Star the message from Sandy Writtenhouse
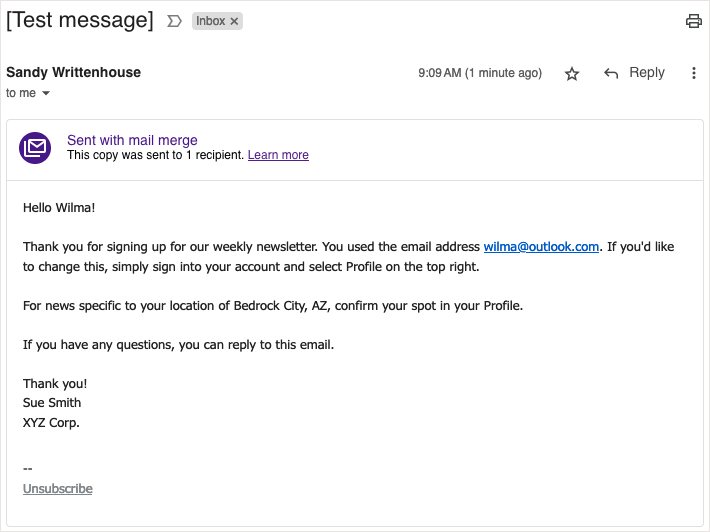The height and width of the screenshot is (532, 710). 572,73
